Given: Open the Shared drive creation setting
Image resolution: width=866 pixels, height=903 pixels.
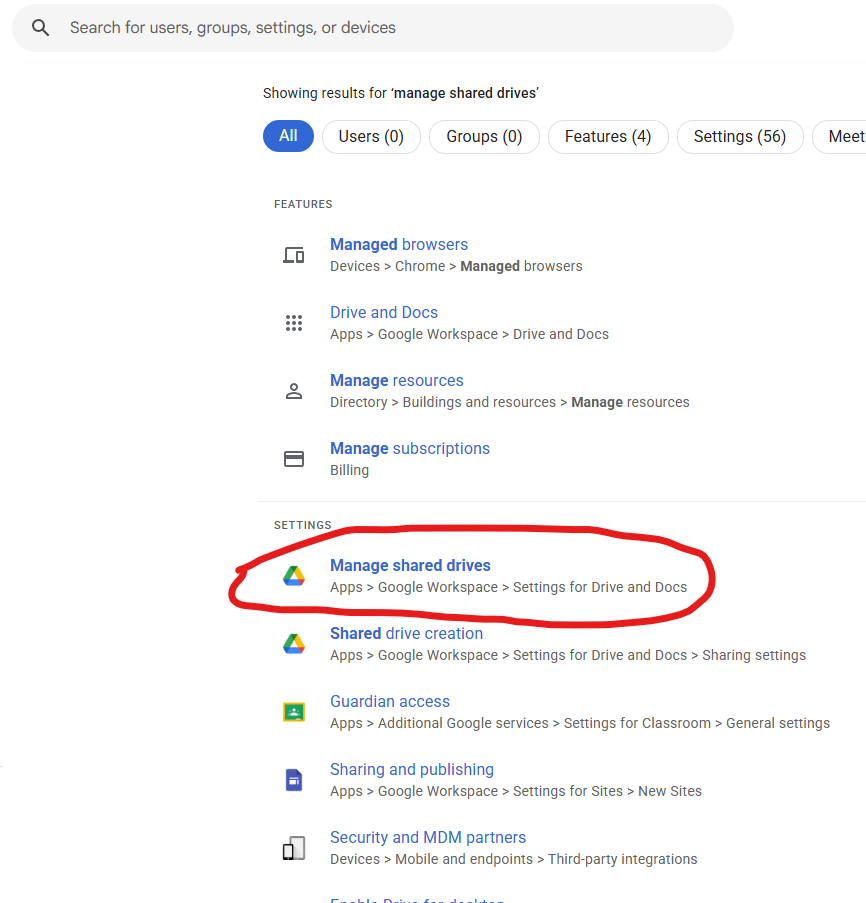Looking at the screenshot, I should point(407,633).
